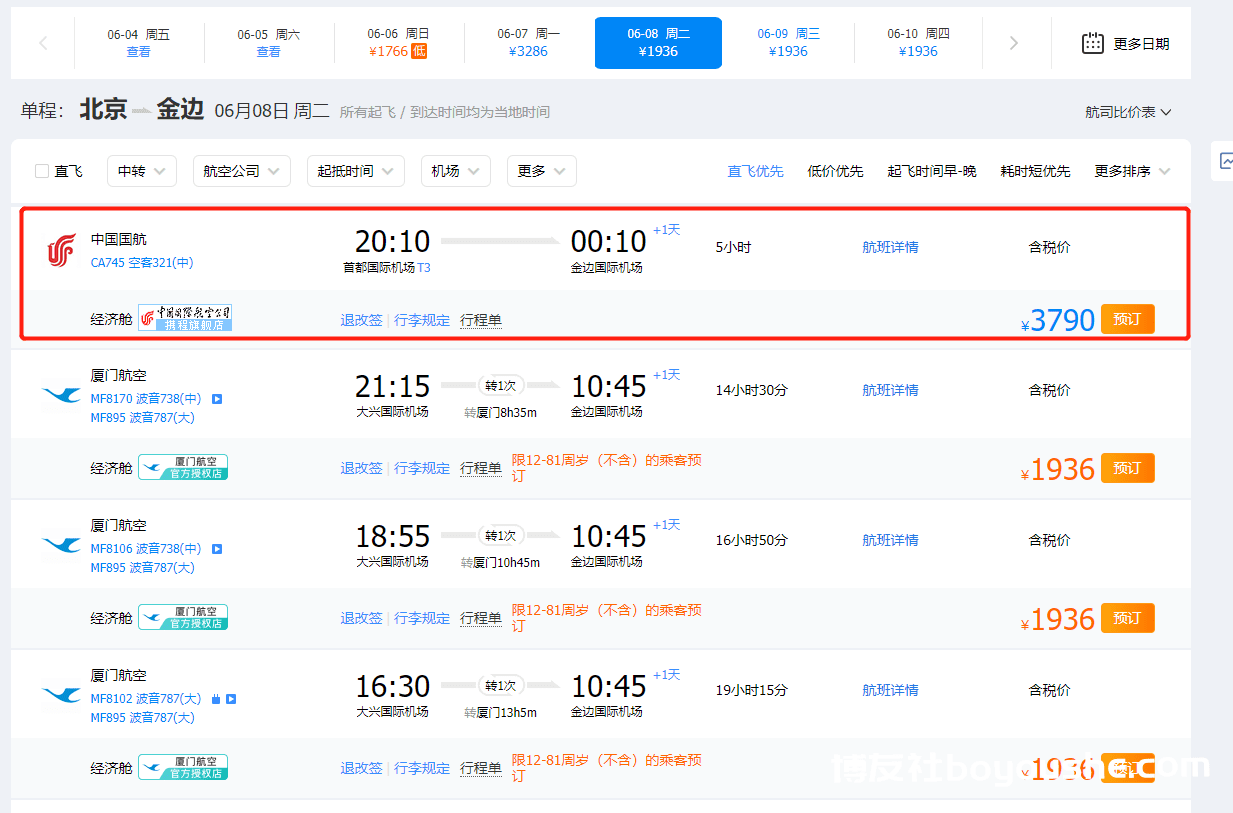
Task: Click the Air China flagship store badge
Action: (185, 318)
